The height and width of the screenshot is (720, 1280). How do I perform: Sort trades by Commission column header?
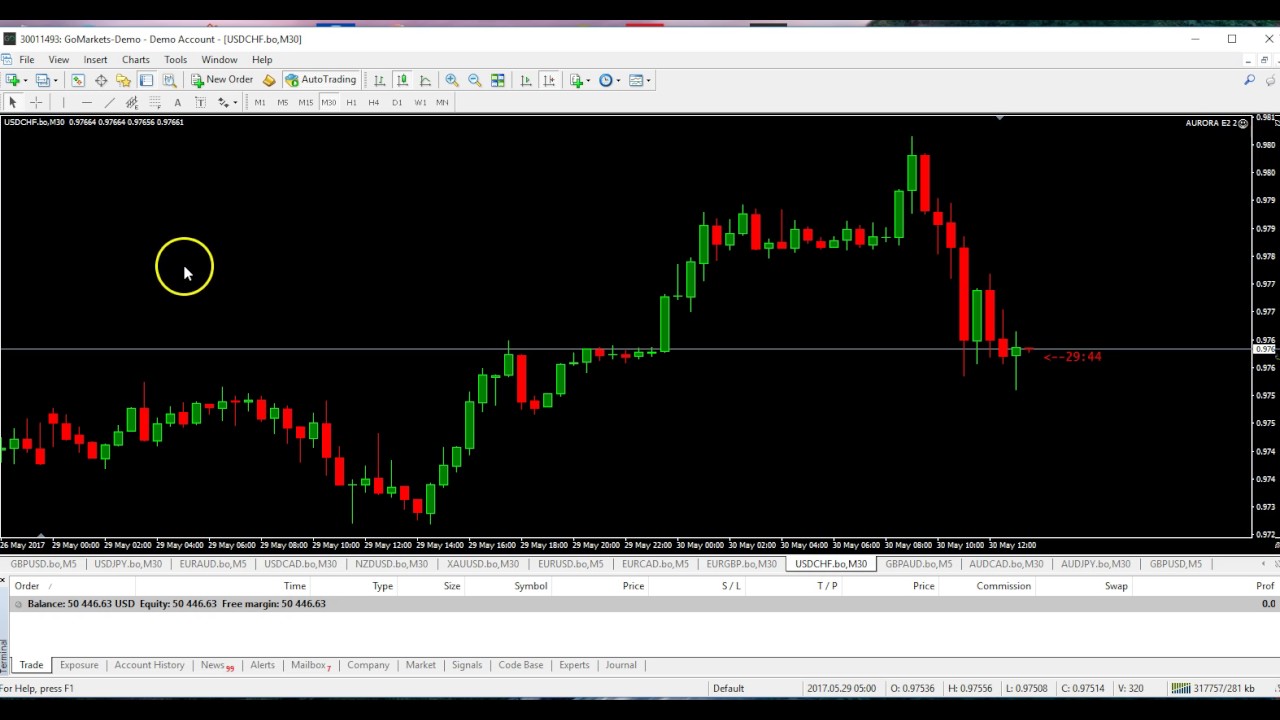click(1003, 586)
